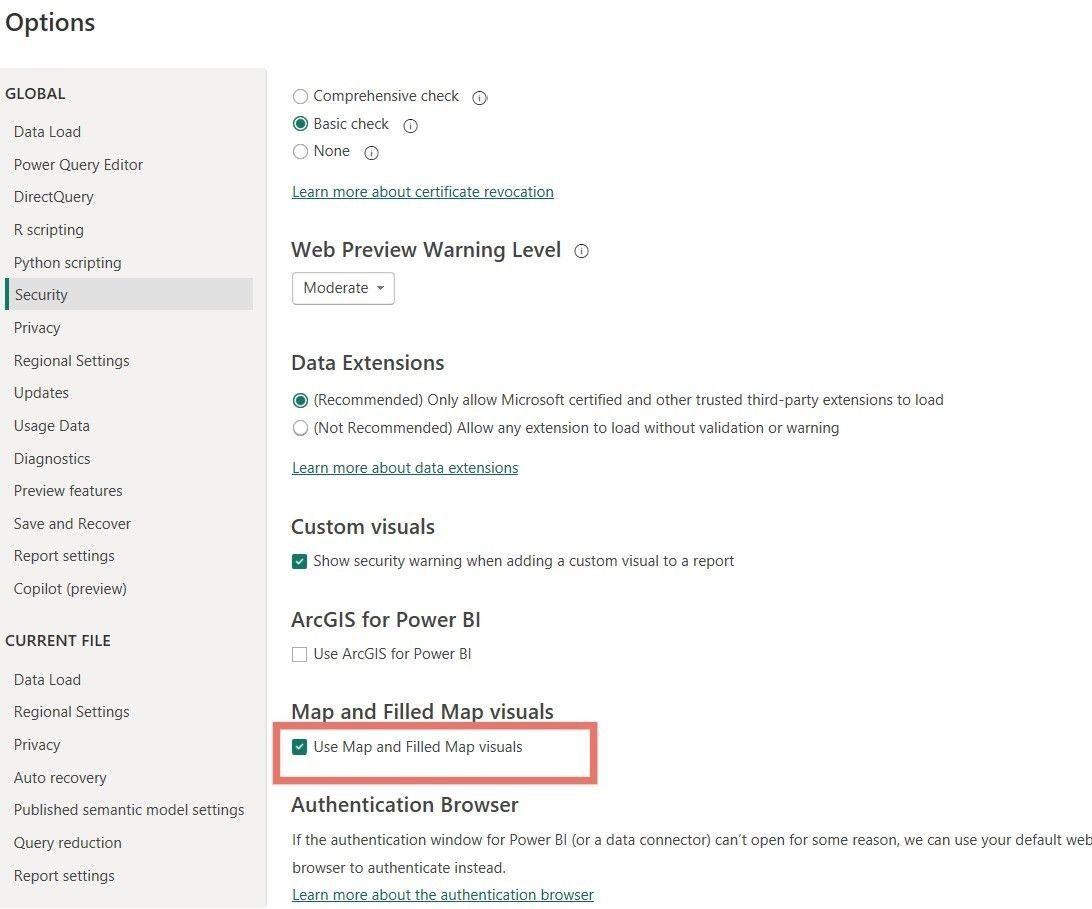This screenshot has height=909, width=1092.
Task: Open the Moderate warning level dropdown
Action: [343, 288]
